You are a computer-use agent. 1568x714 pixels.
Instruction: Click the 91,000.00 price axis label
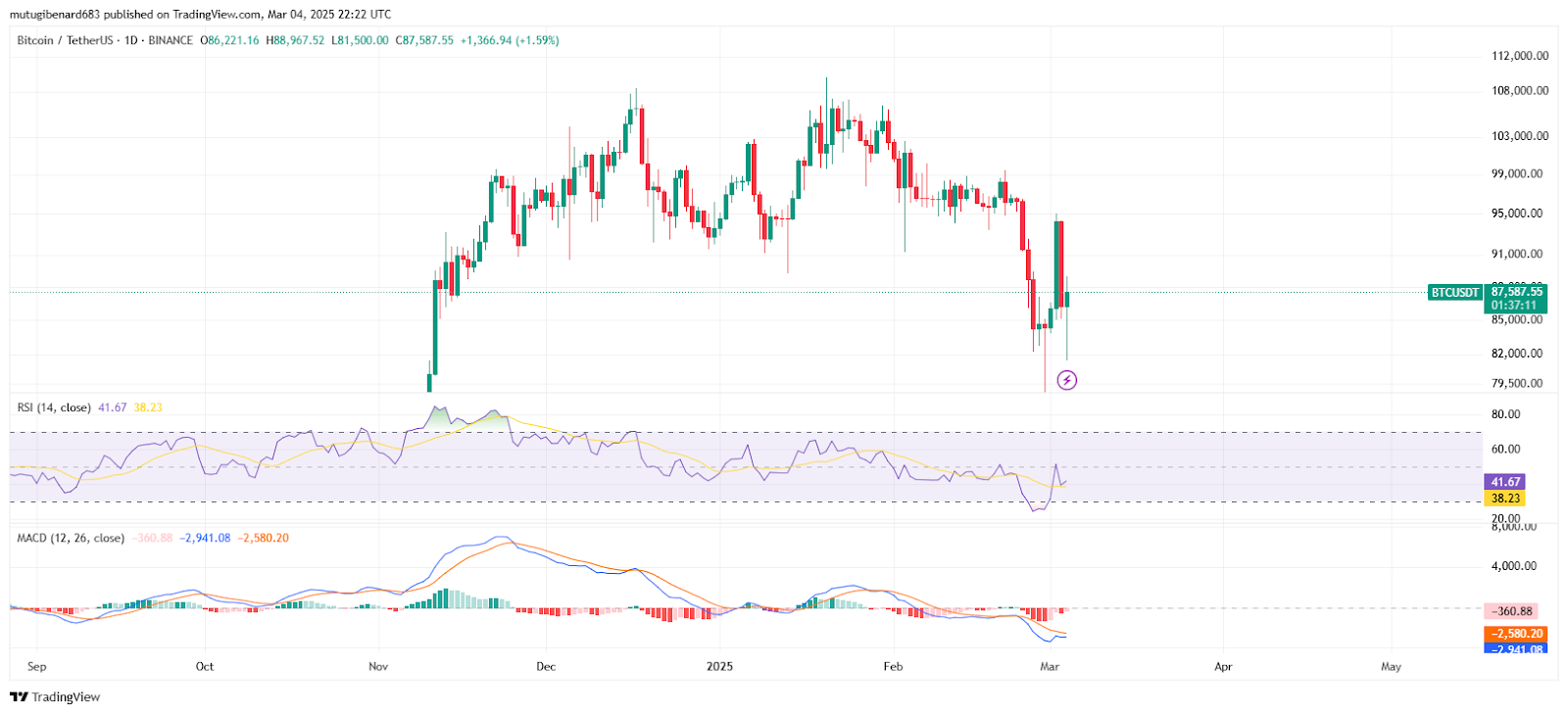1517,254
